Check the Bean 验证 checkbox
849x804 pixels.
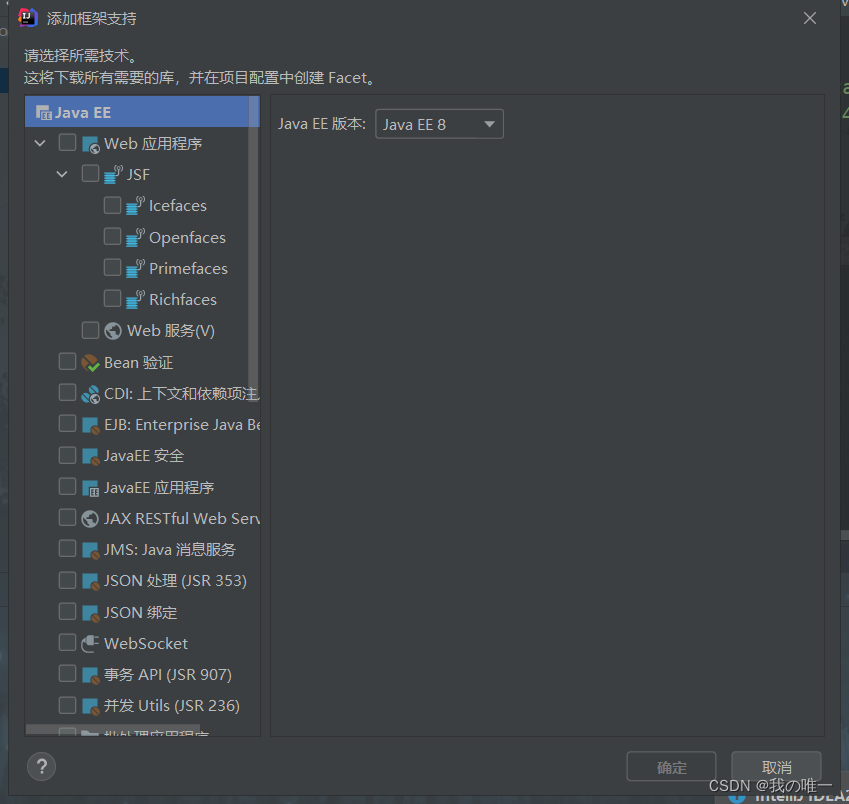(x=67, y=361)
